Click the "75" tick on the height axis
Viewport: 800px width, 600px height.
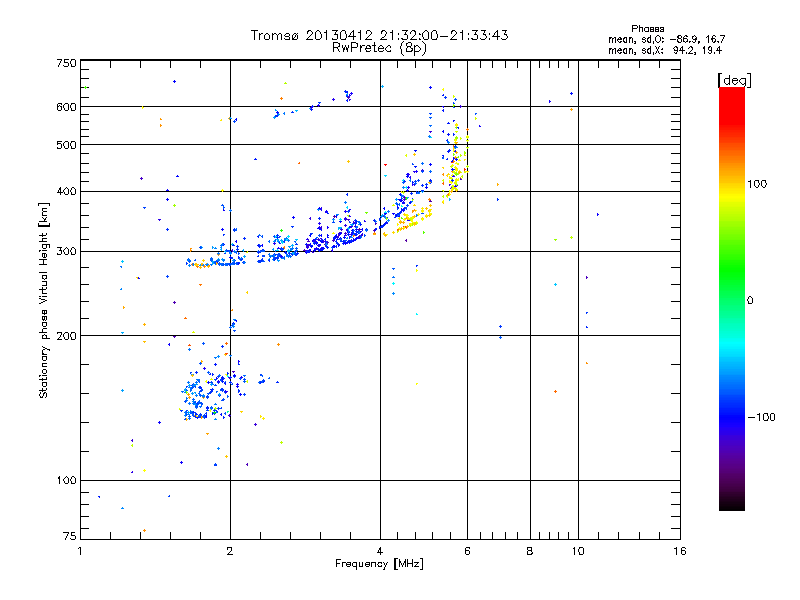(x=69, y=536)
